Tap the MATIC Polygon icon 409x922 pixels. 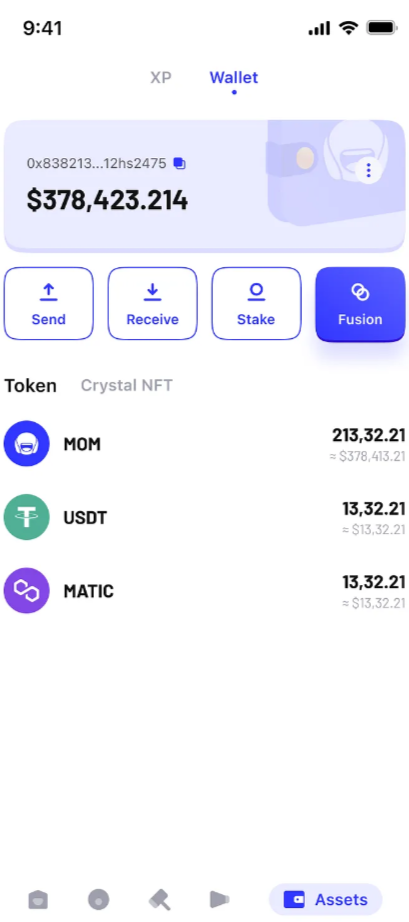click(x=26, y=590)
